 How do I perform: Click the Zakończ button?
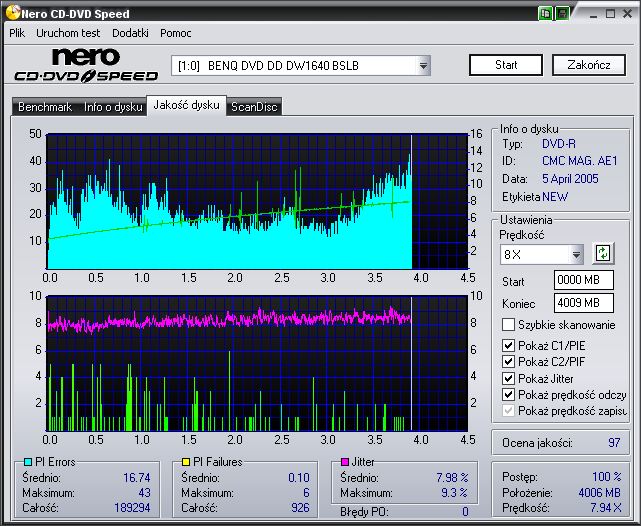pyautogui.click(x=589, y=65)
